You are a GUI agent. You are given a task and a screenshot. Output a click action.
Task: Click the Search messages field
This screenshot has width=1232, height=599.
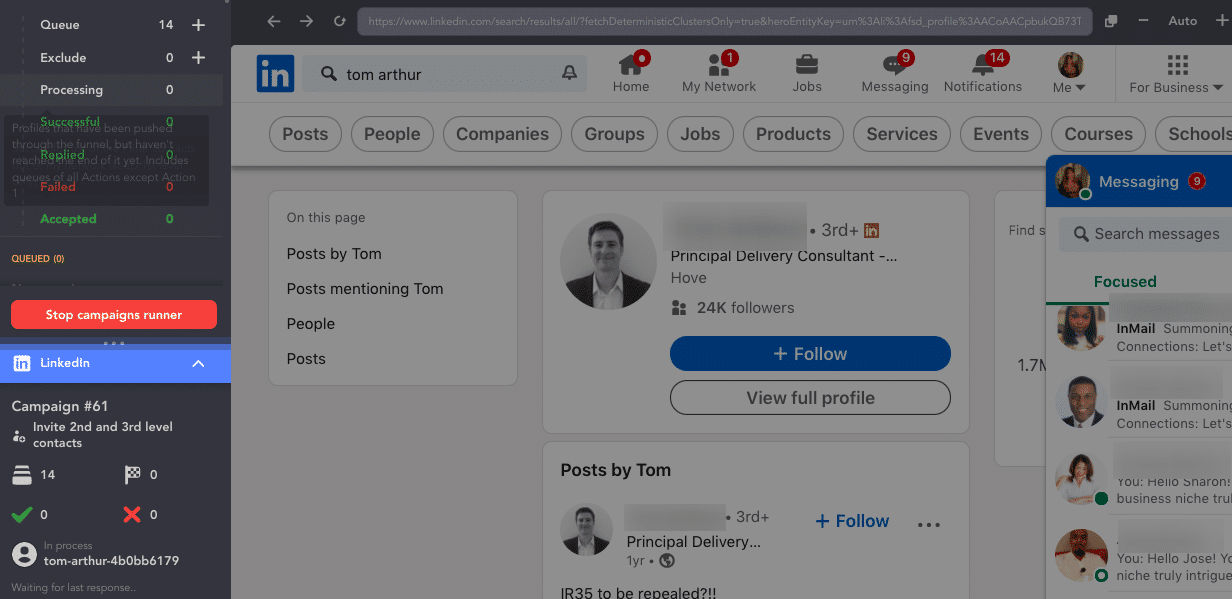[x=1150, y=234]
